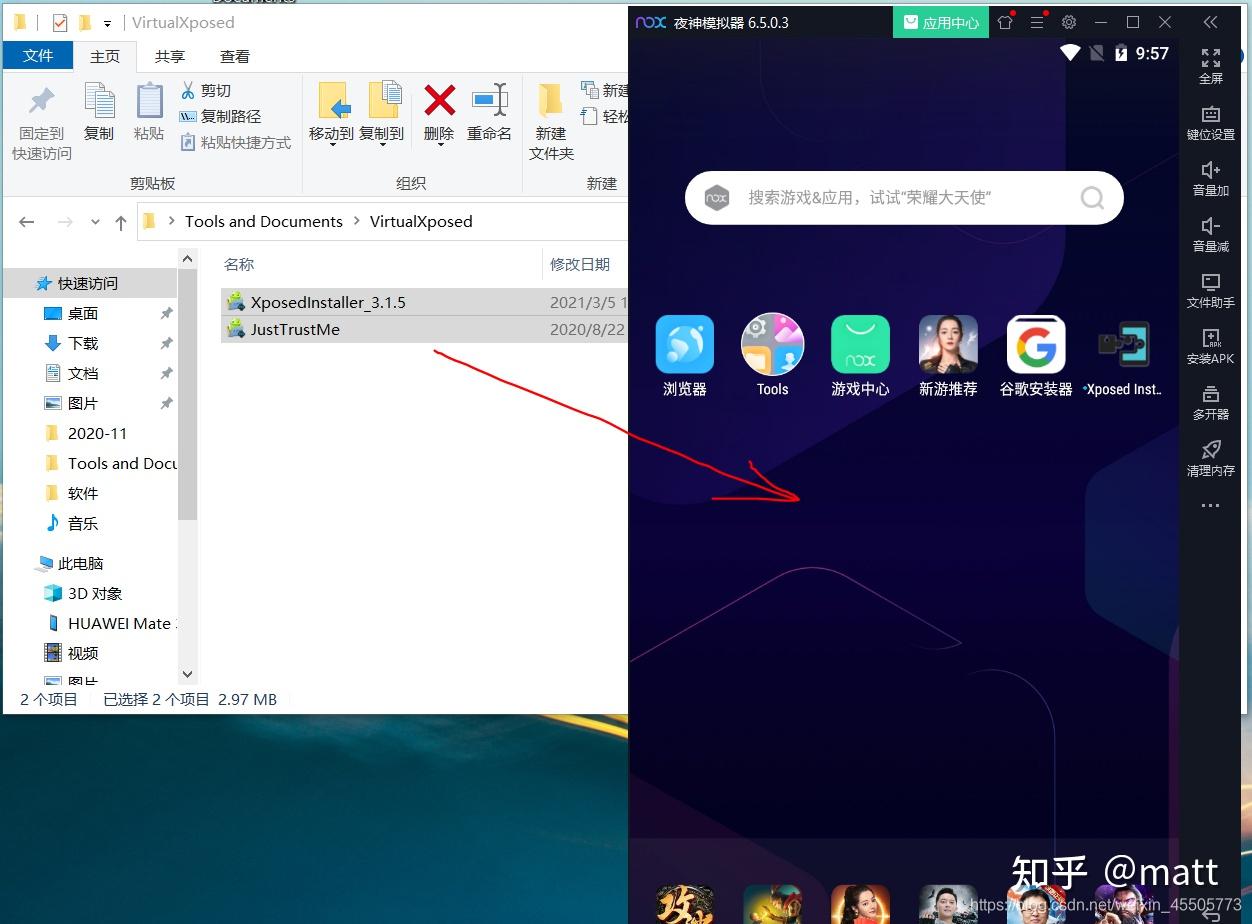Open Nox settings gear icon in title bar
1252x924 pixels.
1069,22
